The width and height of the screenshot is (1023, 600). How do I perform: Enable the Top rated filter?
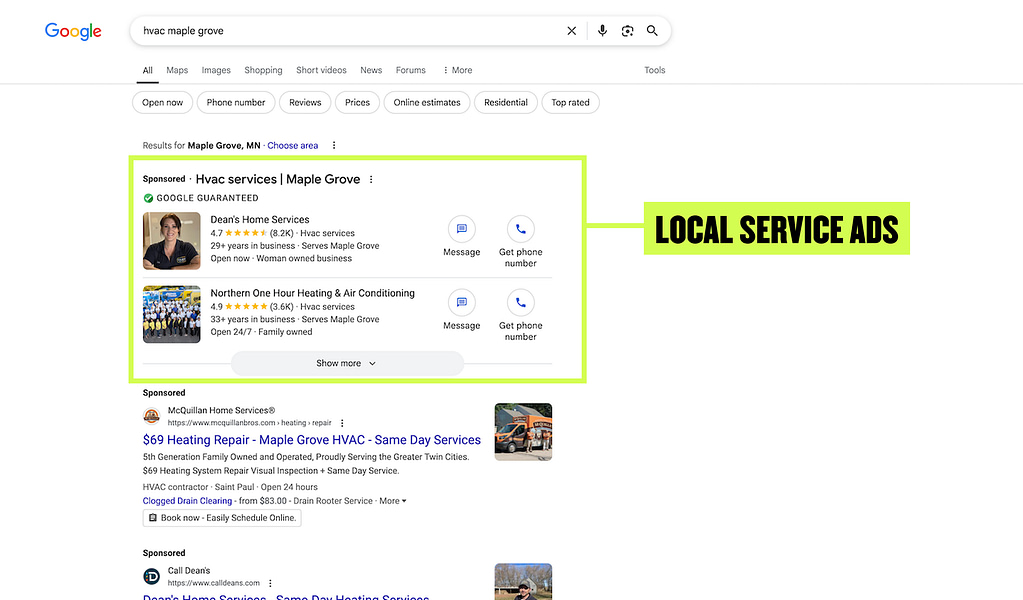click(x=570, y=102)
